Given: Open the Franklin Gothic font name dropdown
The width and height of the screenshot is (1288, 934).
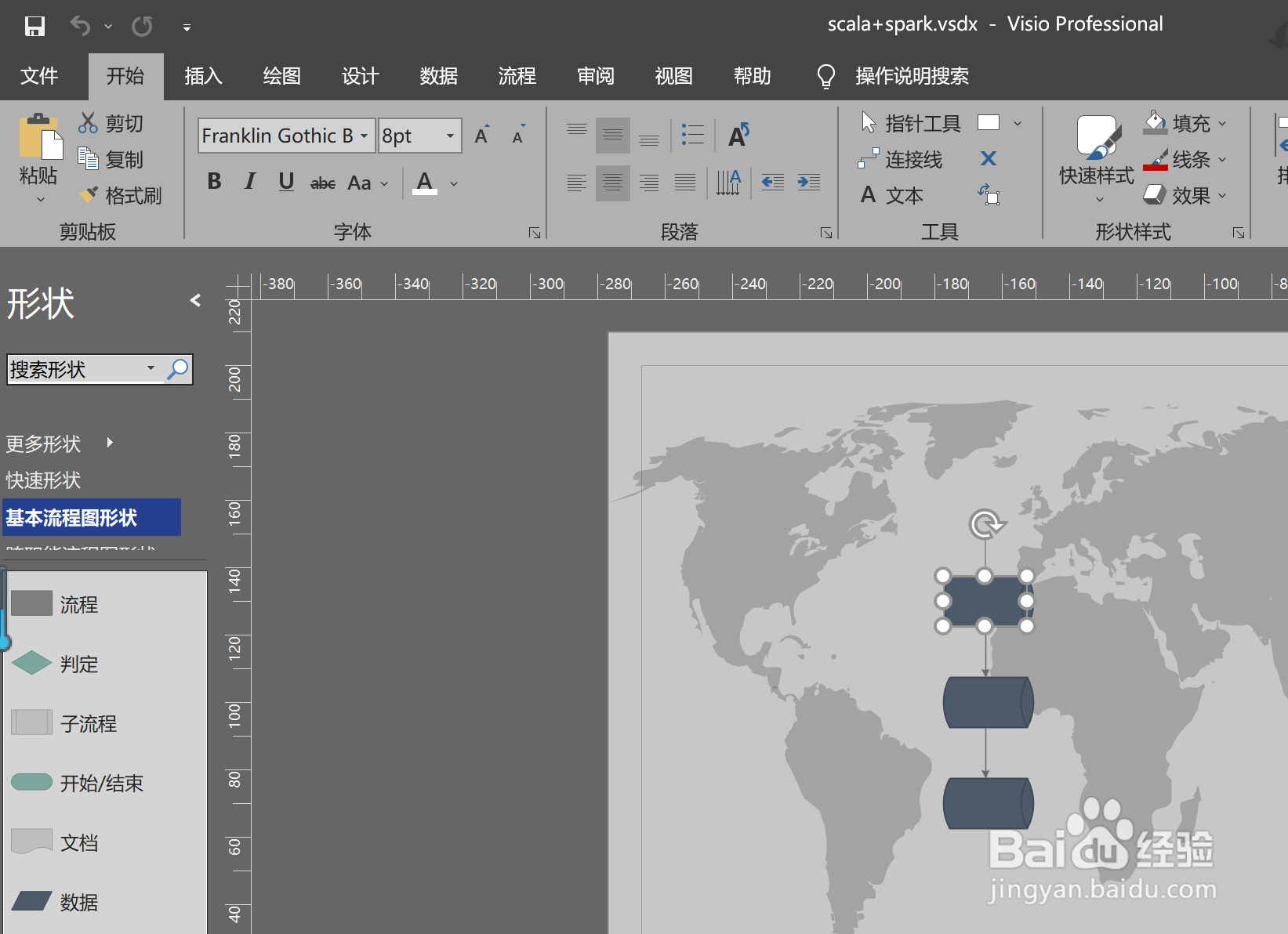Looking at the screenshot, I should [x=364, y=136].
